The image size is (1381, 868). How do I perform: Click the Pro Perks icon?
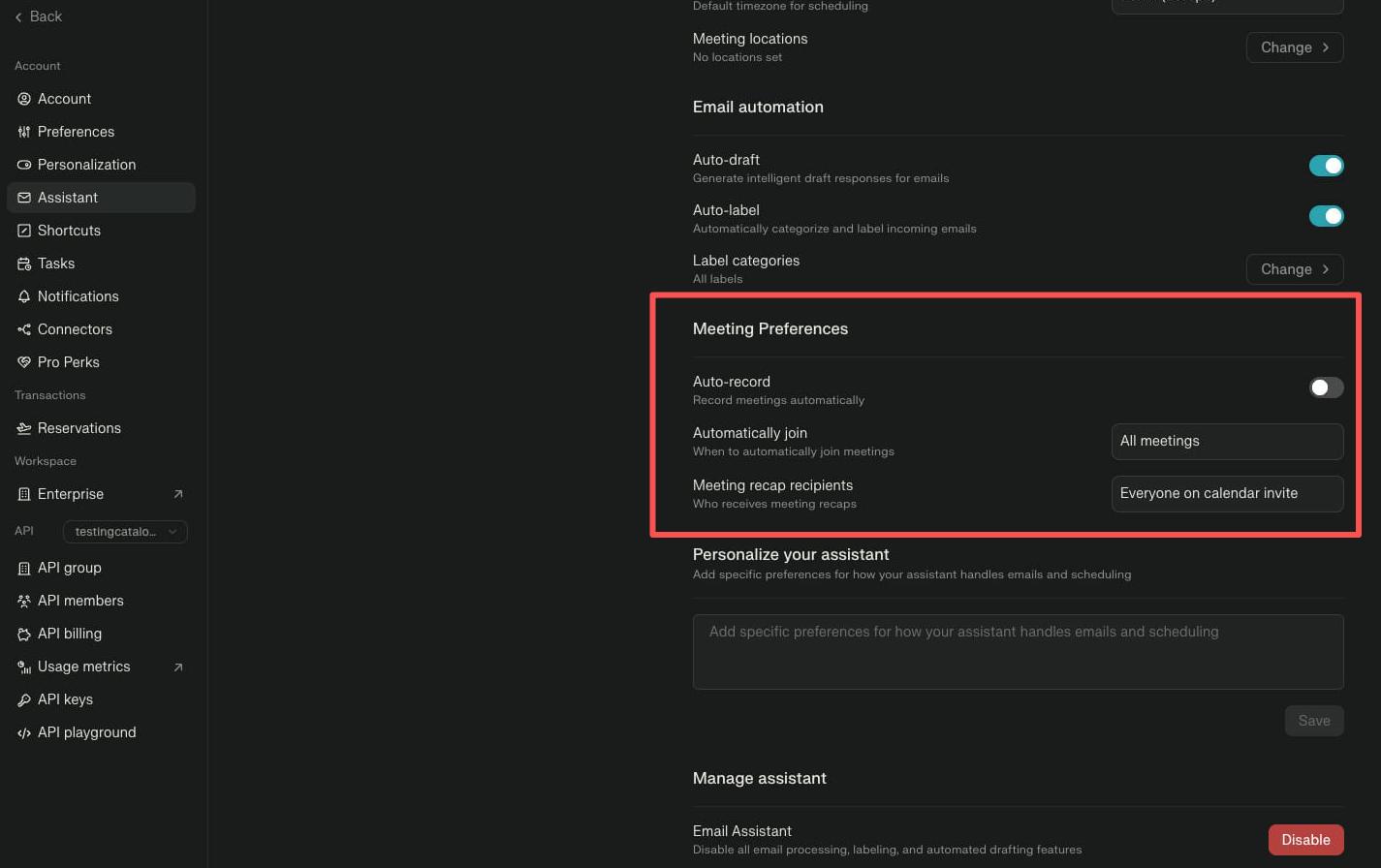(24, 362)
